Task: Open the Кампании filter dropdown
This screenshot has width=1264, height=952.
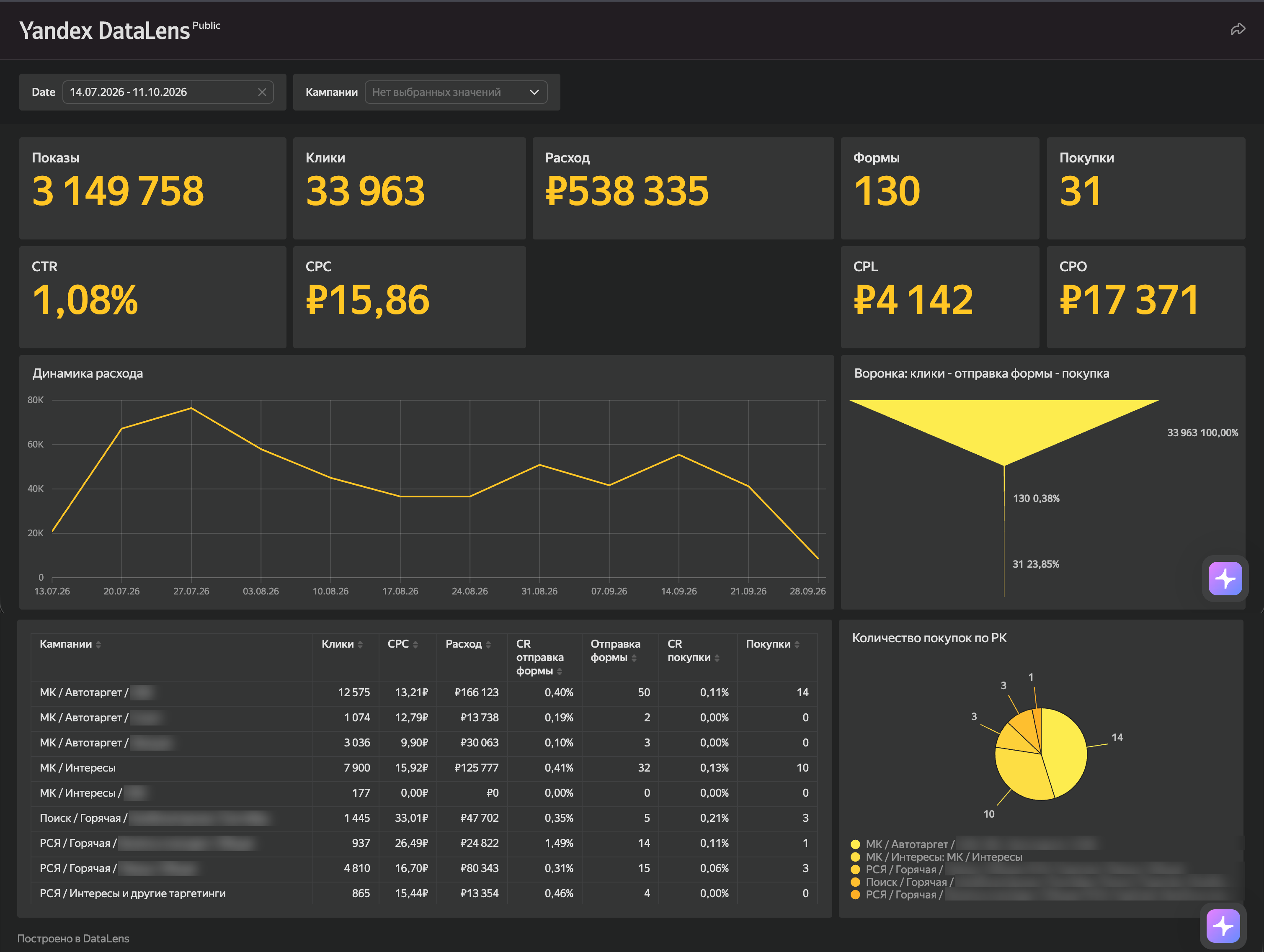Action: click(456, 92)
